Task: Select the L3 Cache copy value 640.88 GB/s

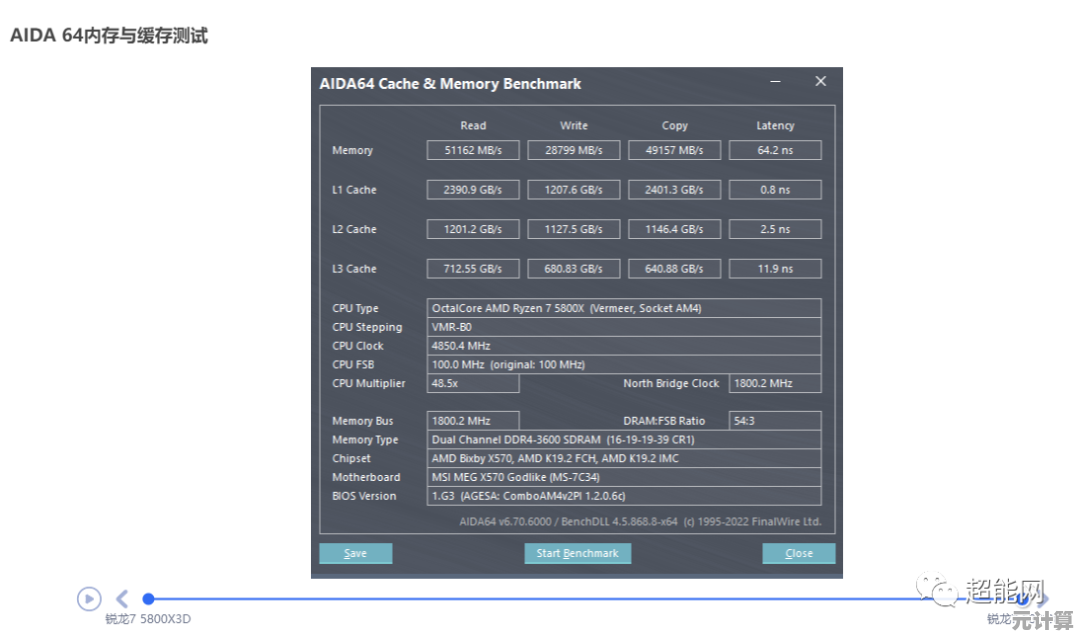Action: click(674, 269)
